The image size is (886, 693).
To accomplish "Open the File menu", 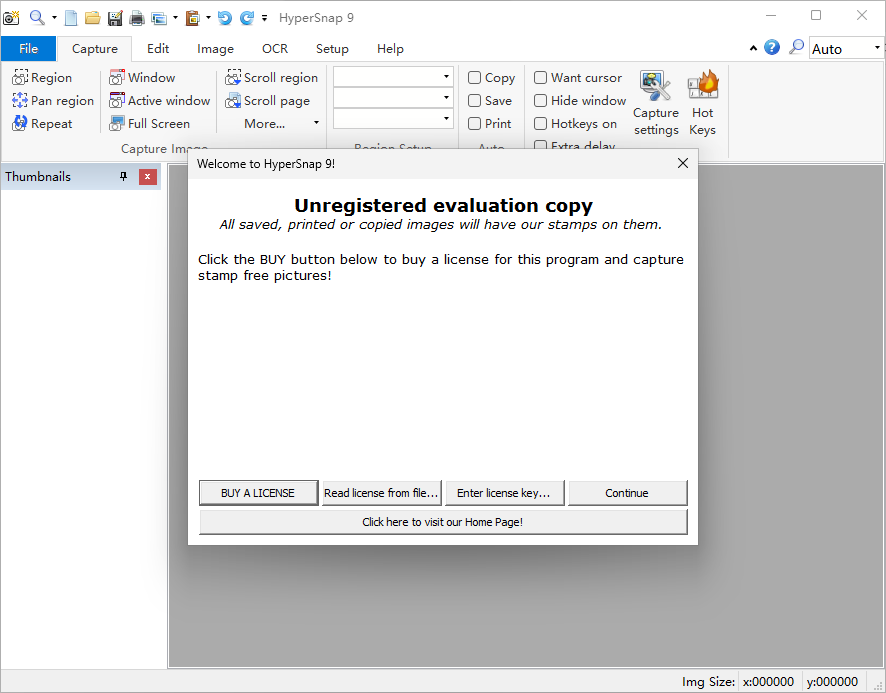I will (x=28, y=49).
